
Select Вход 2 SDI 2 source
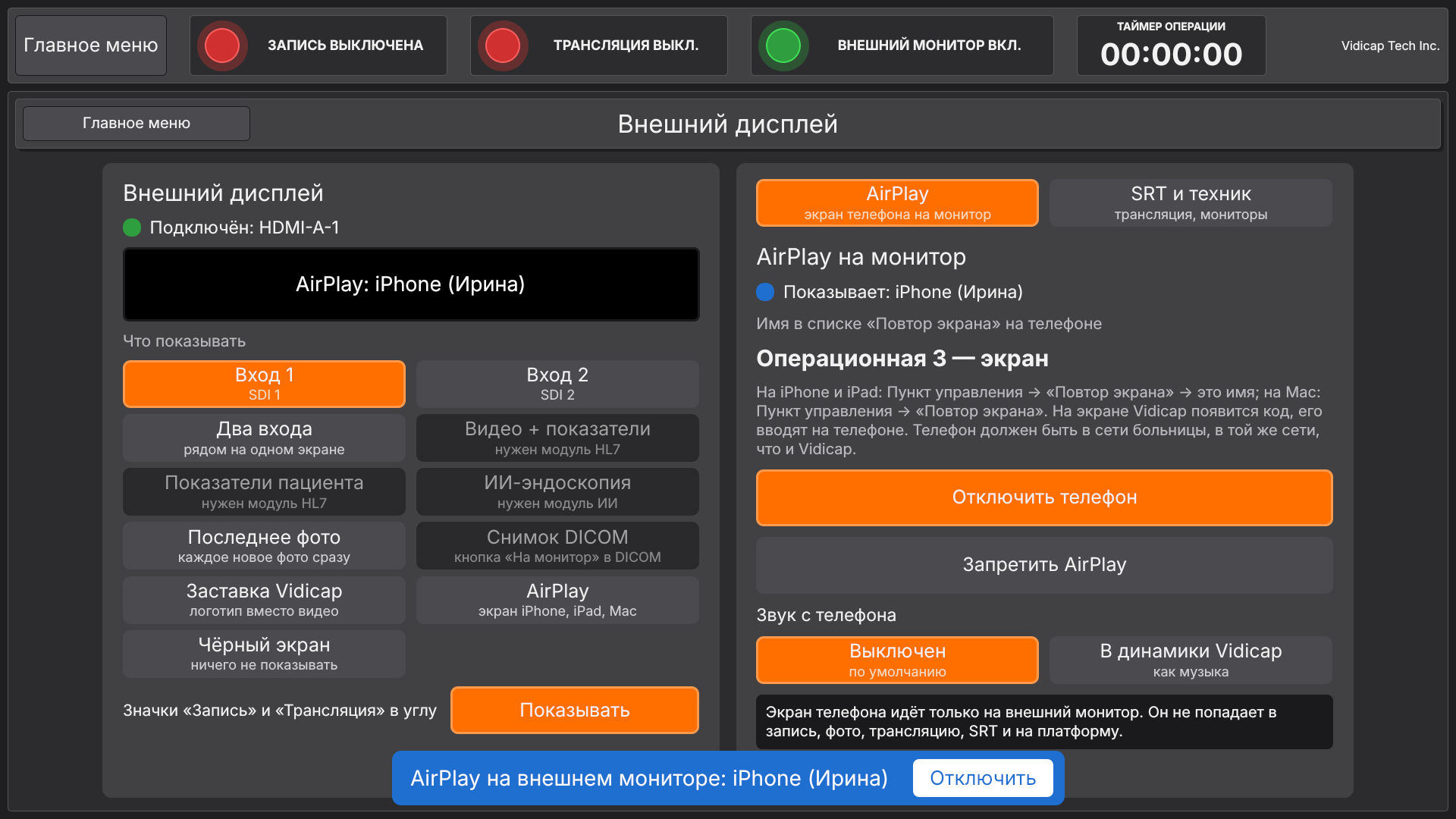click(557, 384)
